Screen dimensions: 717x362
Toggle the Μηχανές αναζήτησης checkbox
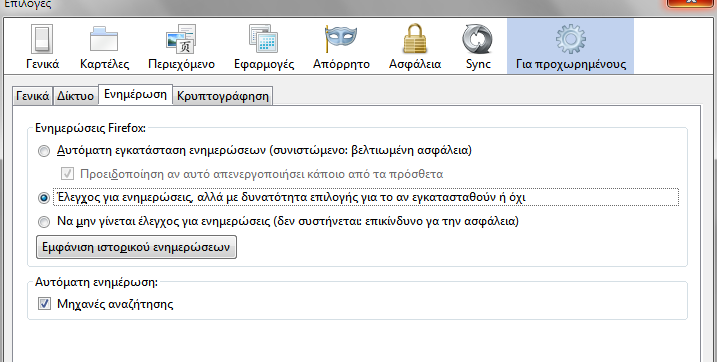coord(44,303)
